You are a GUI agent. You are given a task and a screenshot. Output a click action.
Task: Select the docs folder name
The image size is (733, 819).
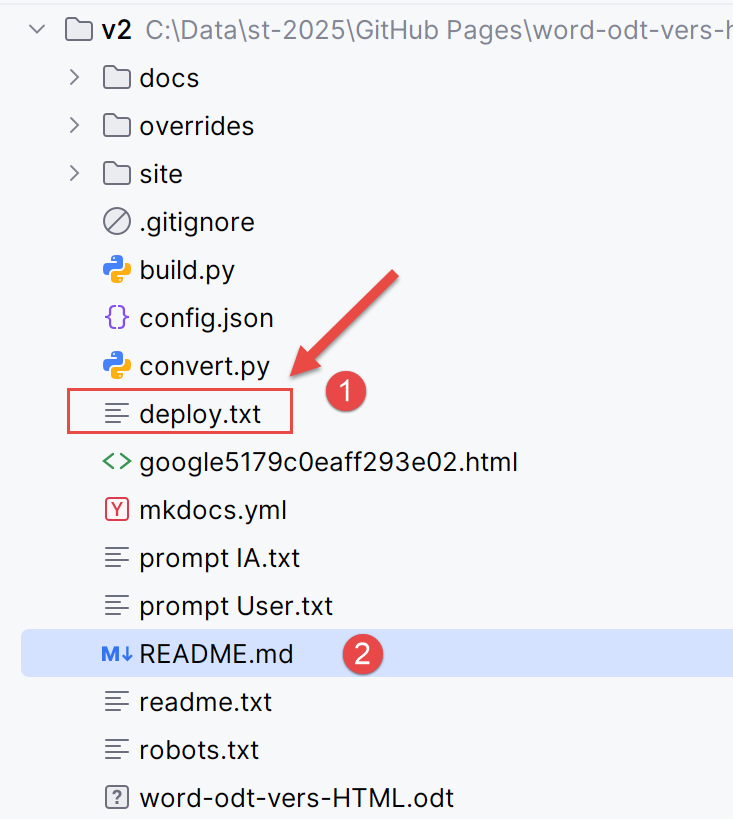169,78
